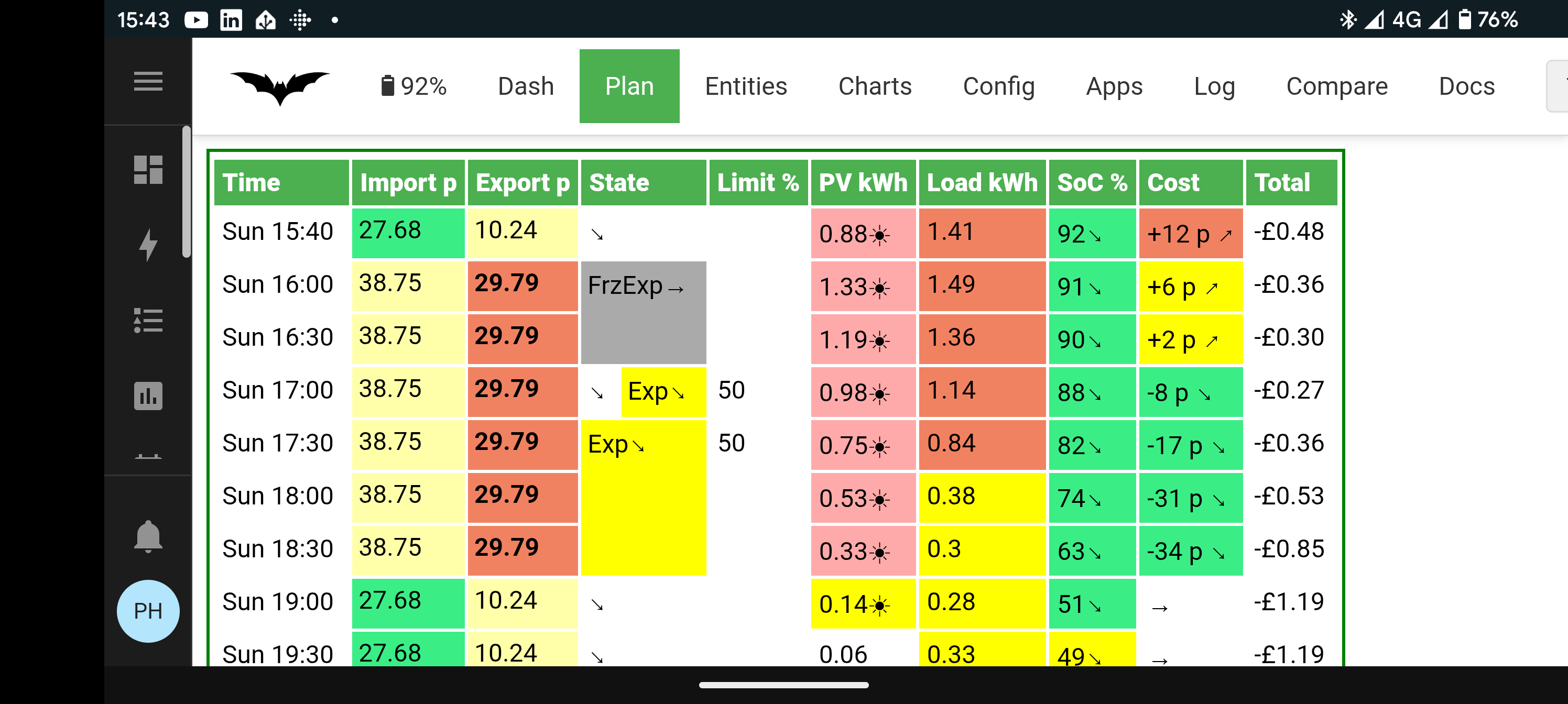Switch to the Dash tab
Image resolution: width=1568 pixels, height=704 pixels.
pos(525,86)
